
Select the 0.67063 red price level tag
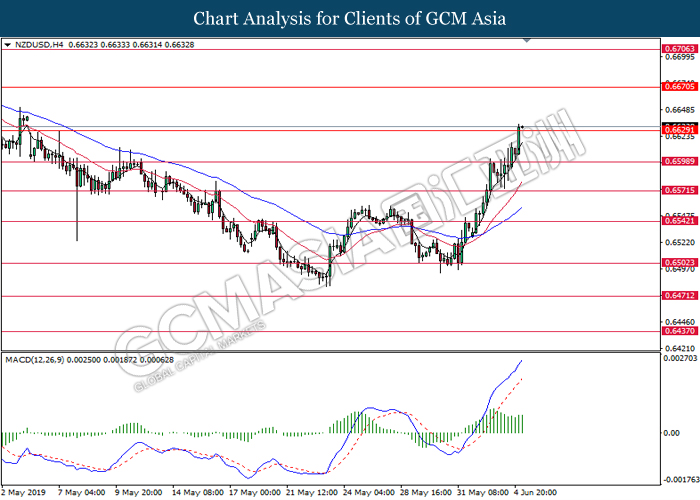point(677,47)
